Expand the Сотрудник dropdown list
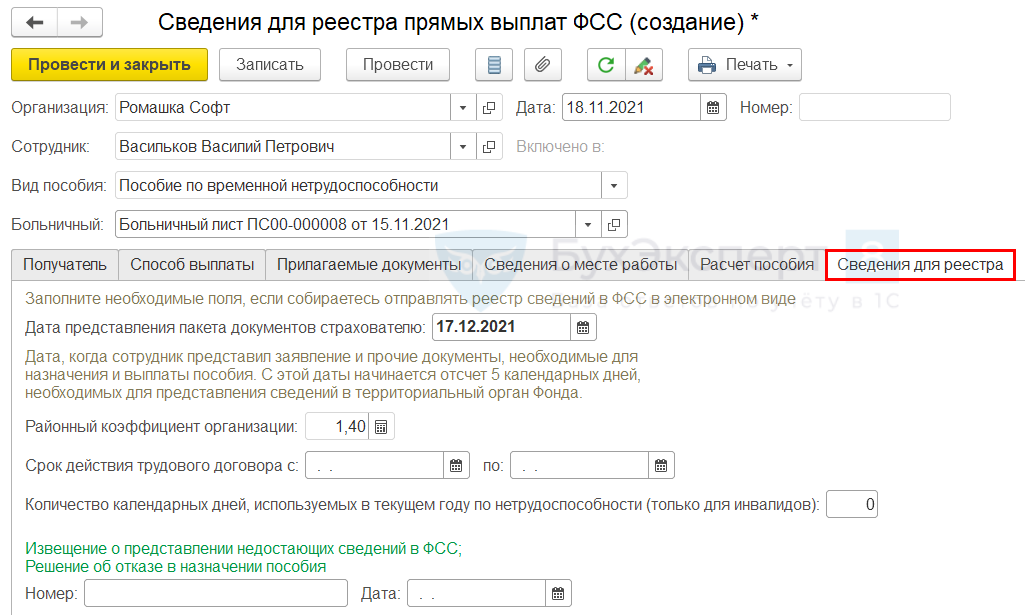1025x615 pixels. 463,147
